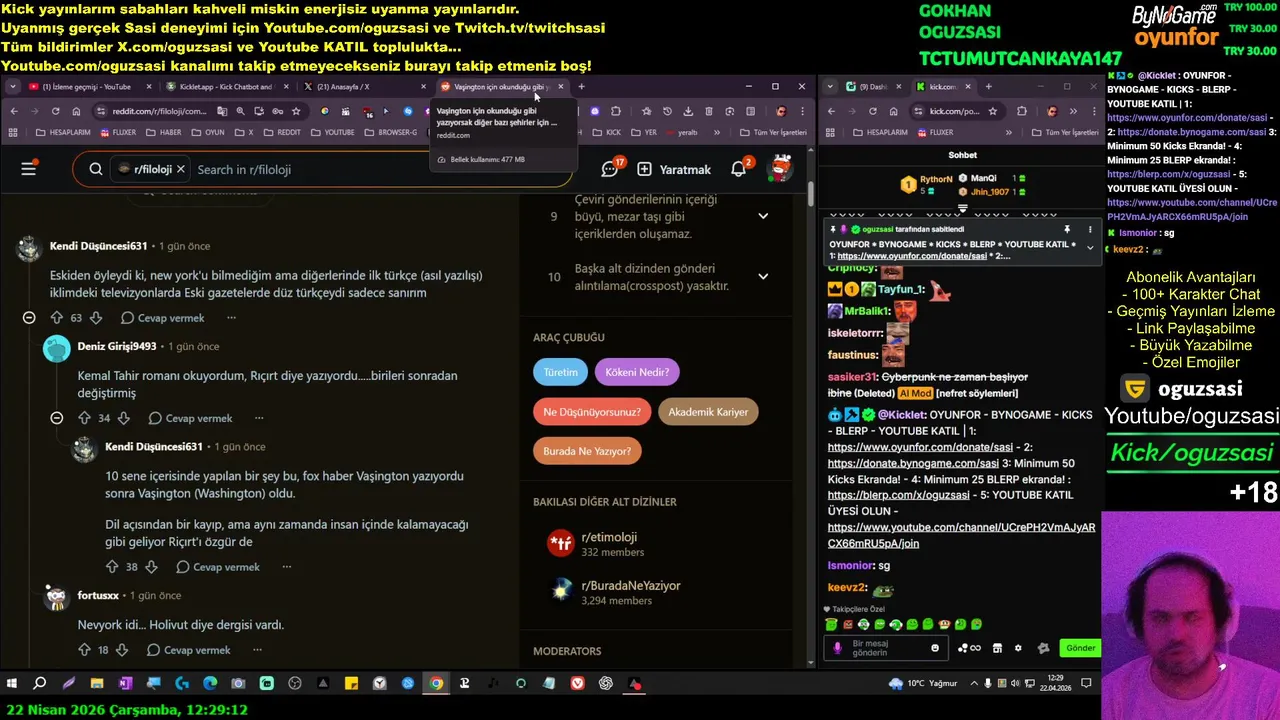
Task: Reload the kick.com page
Action: pos(872,111)
